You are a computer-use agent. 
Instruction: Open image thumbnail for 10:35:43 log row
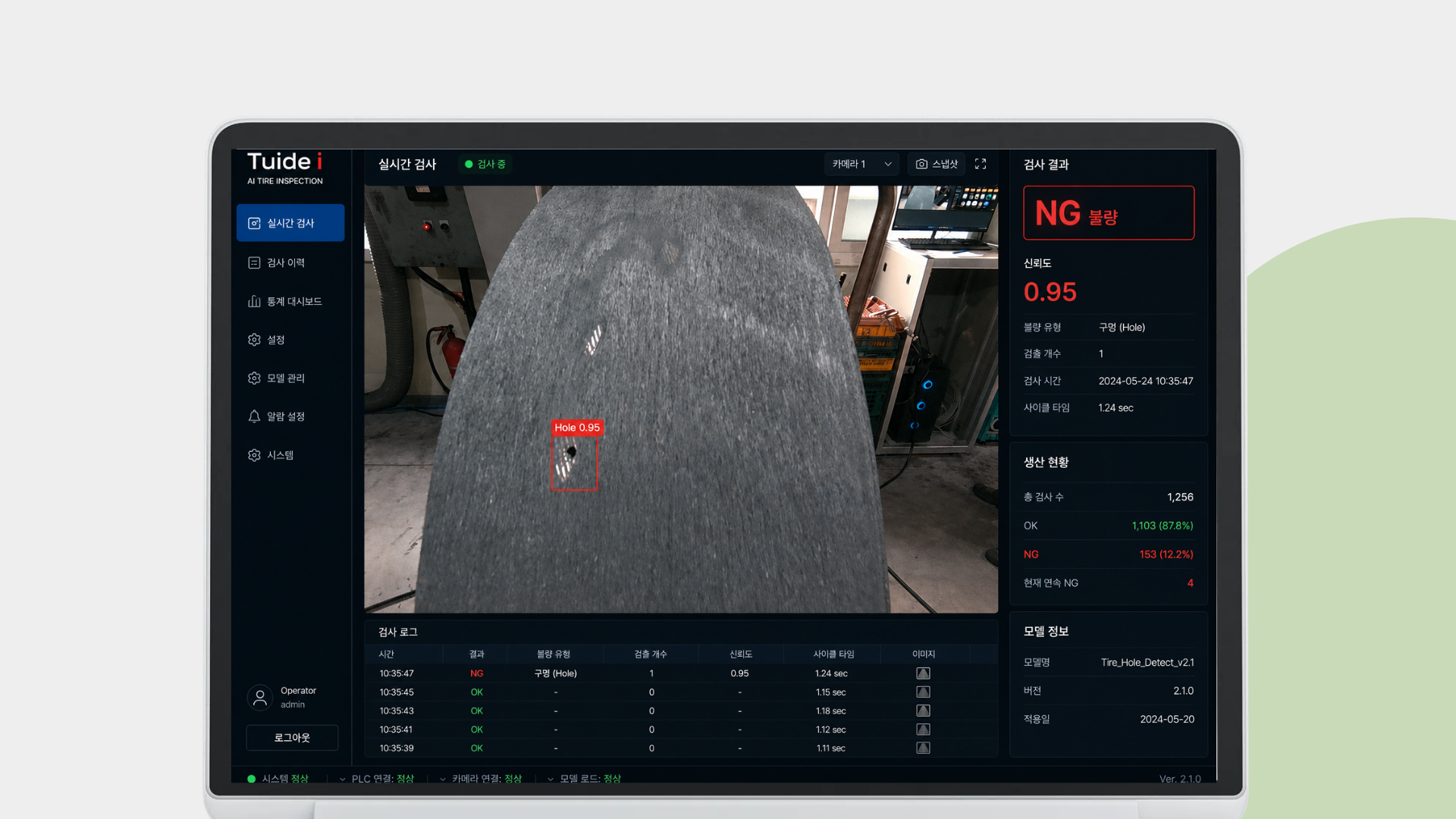pyautogui.click(x=923, y=711)
